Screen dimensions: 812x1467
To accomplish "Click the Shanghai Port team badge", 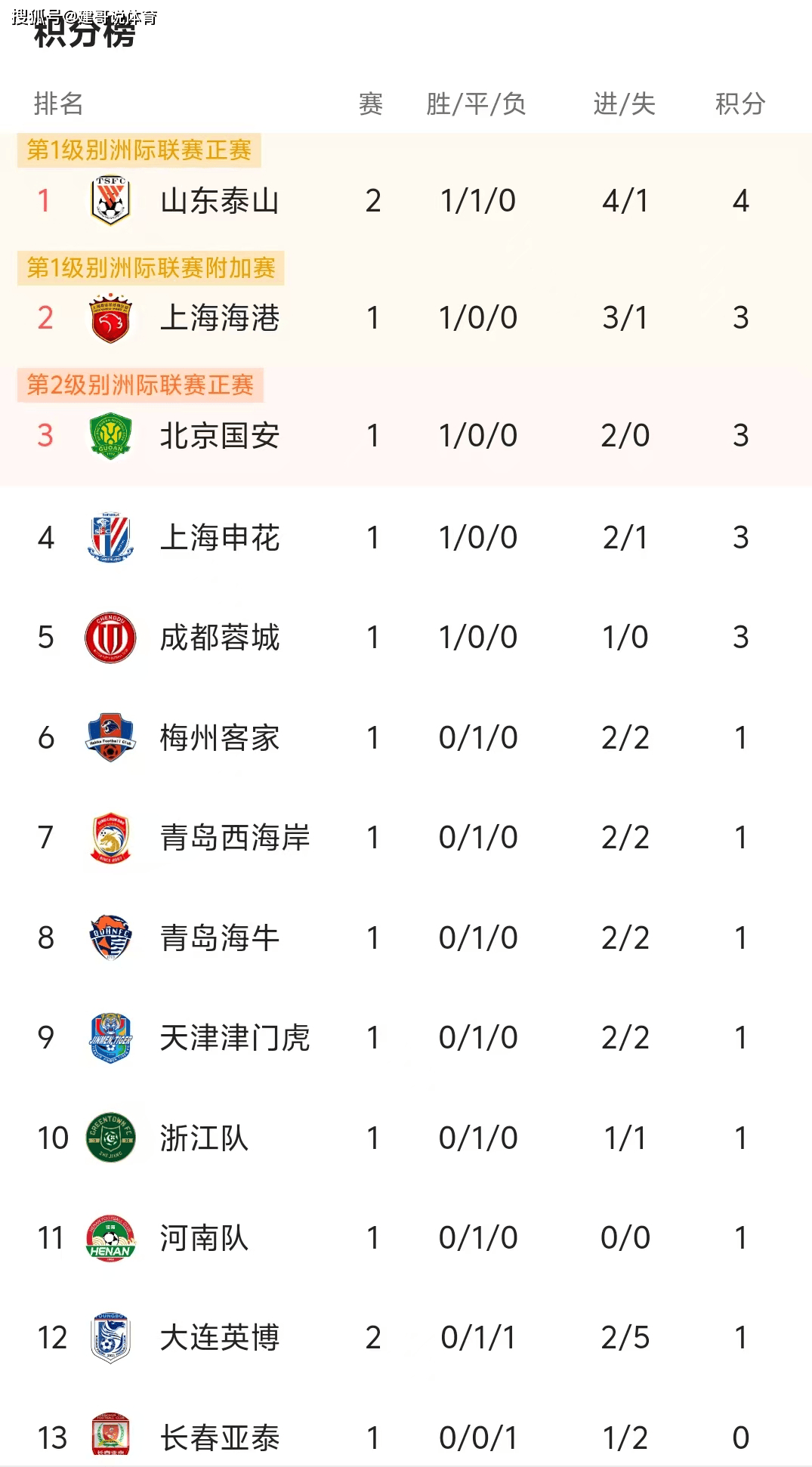I will point(110,318).
